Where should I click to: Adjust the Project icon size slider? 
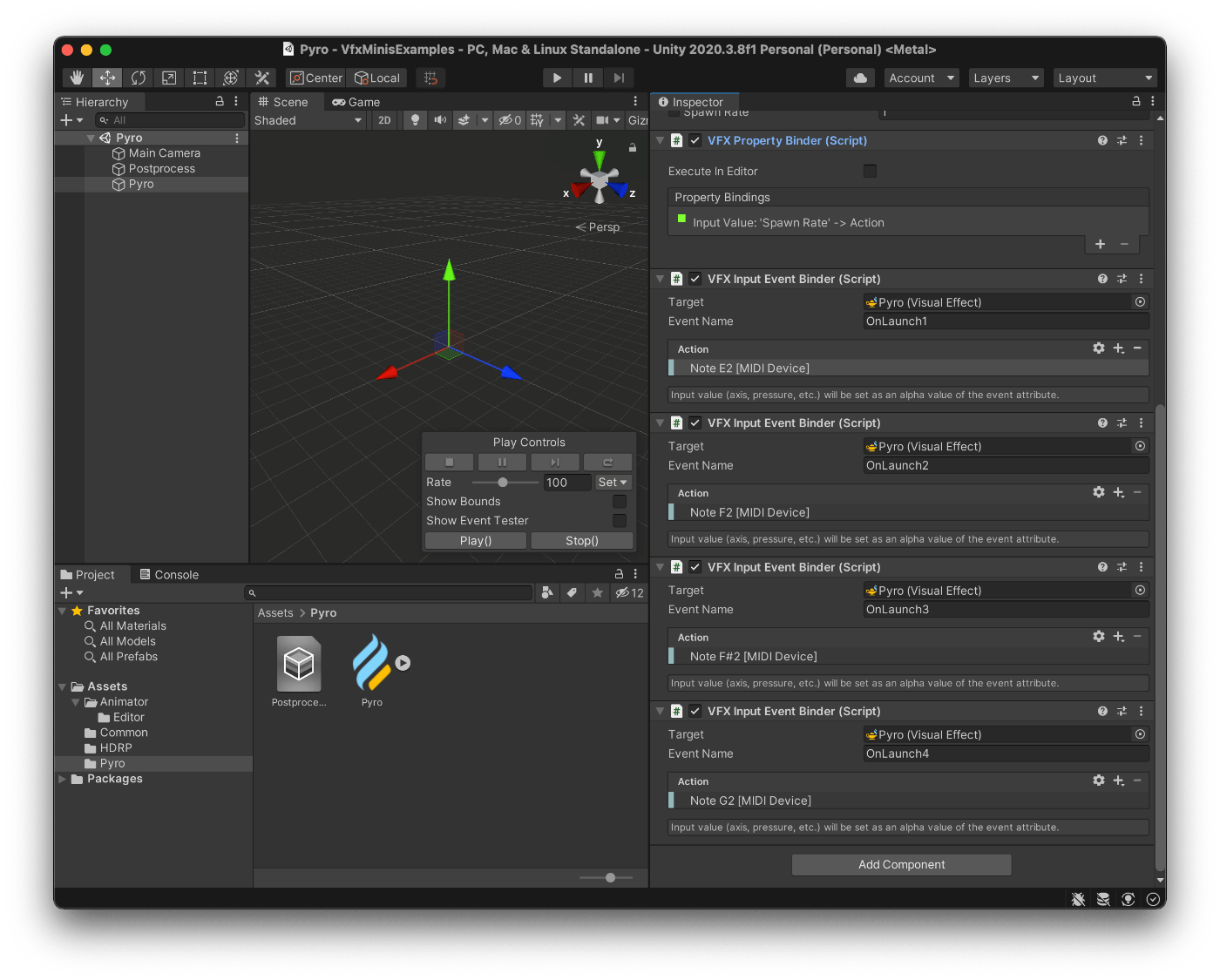pos(609,877)
